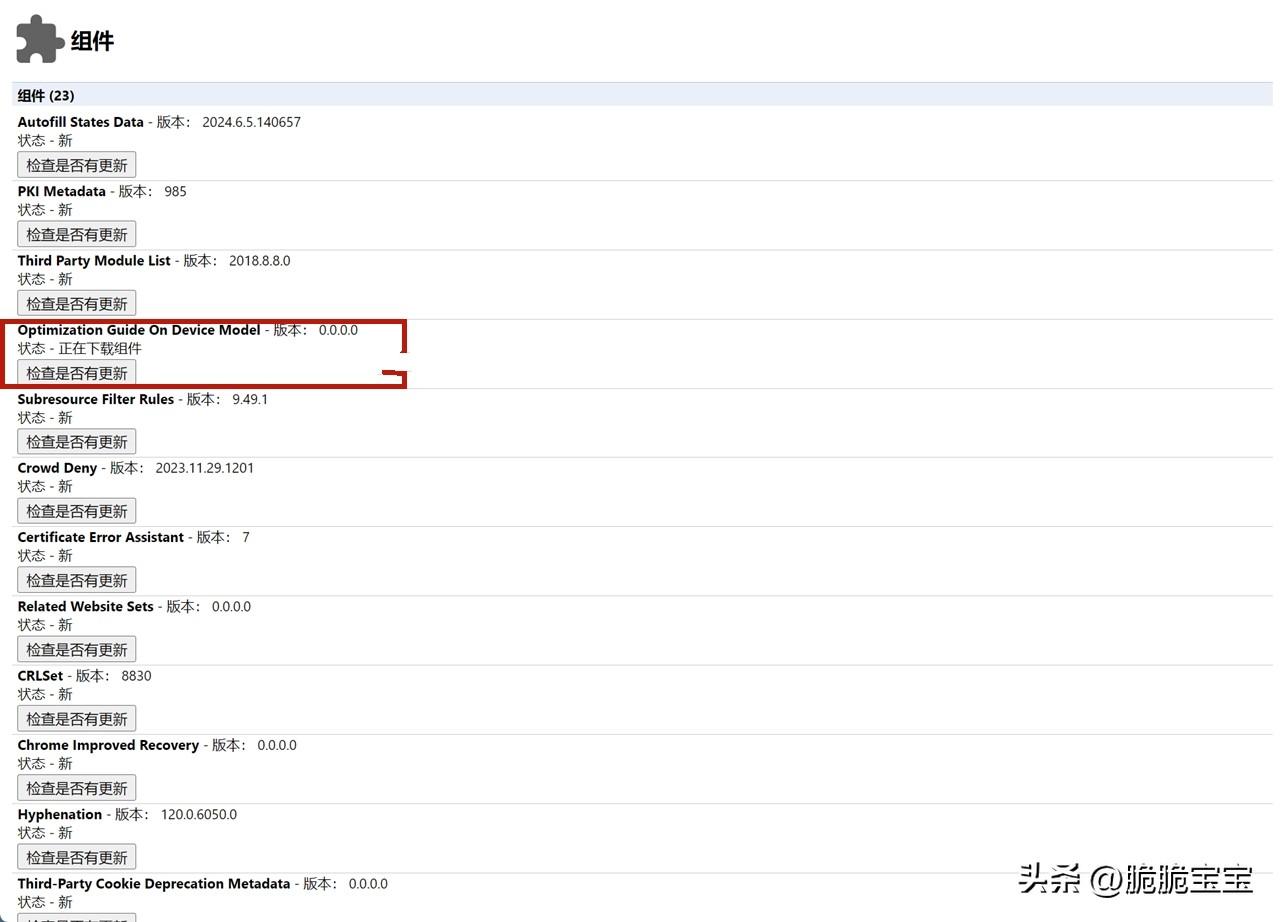Check for update for Crowd Deny
Viewport: 1280px width, 922px height.
click(77, 511)
